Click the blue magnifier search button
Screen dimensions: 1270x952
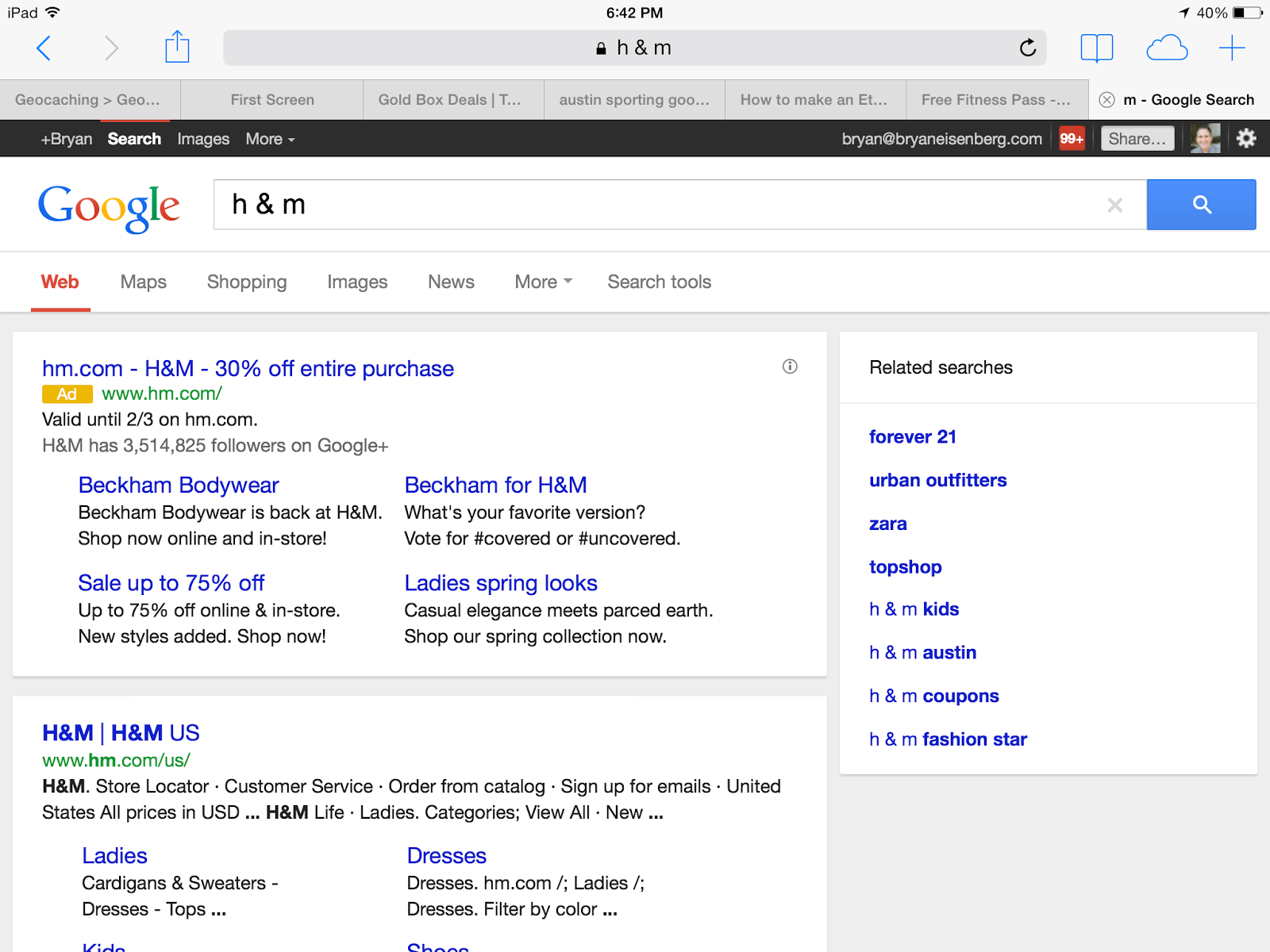(1202, 205)
